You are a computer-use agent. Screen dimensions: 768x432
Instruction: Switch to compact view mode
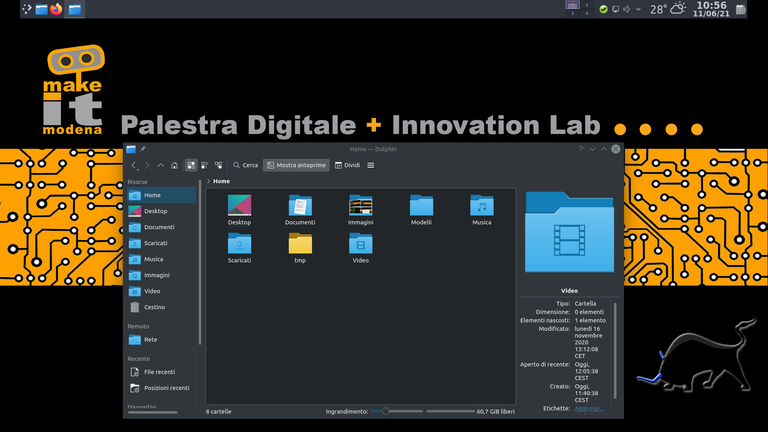[x=204, y=165]
